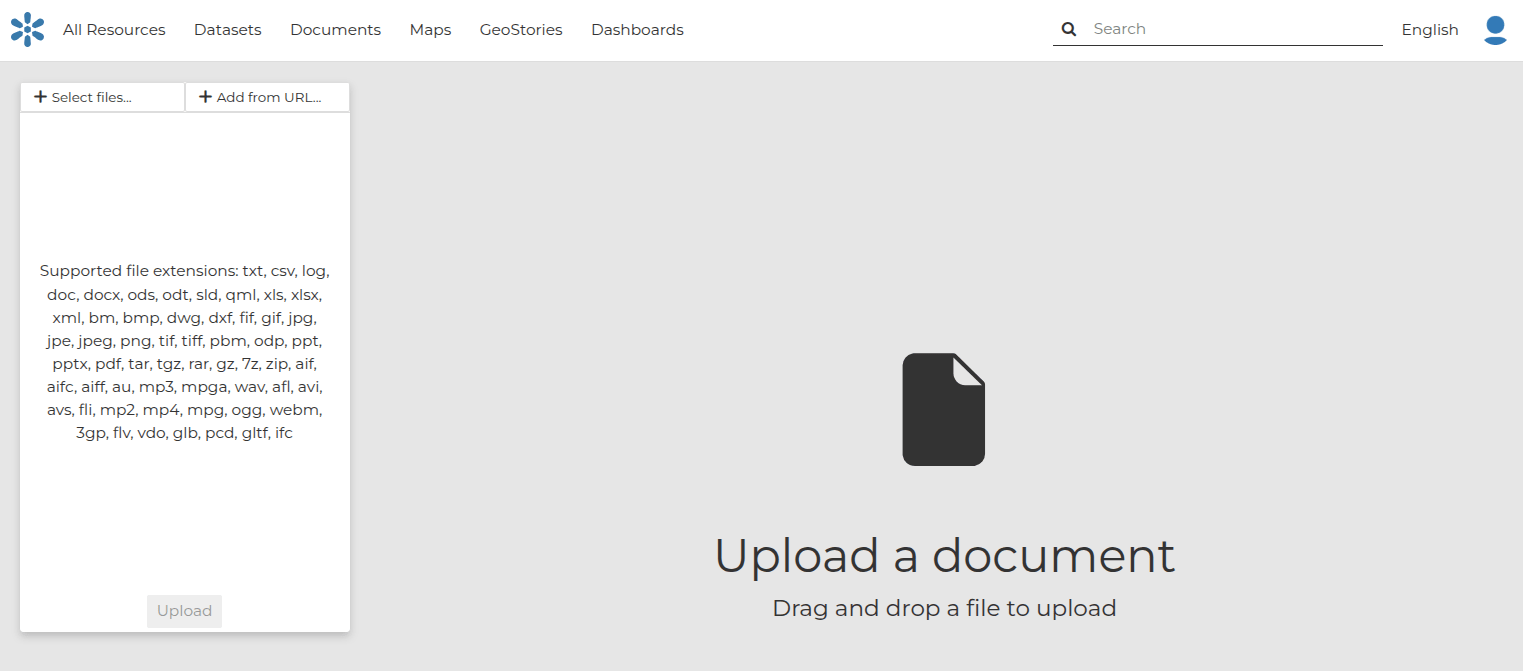The height and width of the screenshot is (671, 1523).
Task: Click the Supported file extensions text
Action: (x=185, y=352)
